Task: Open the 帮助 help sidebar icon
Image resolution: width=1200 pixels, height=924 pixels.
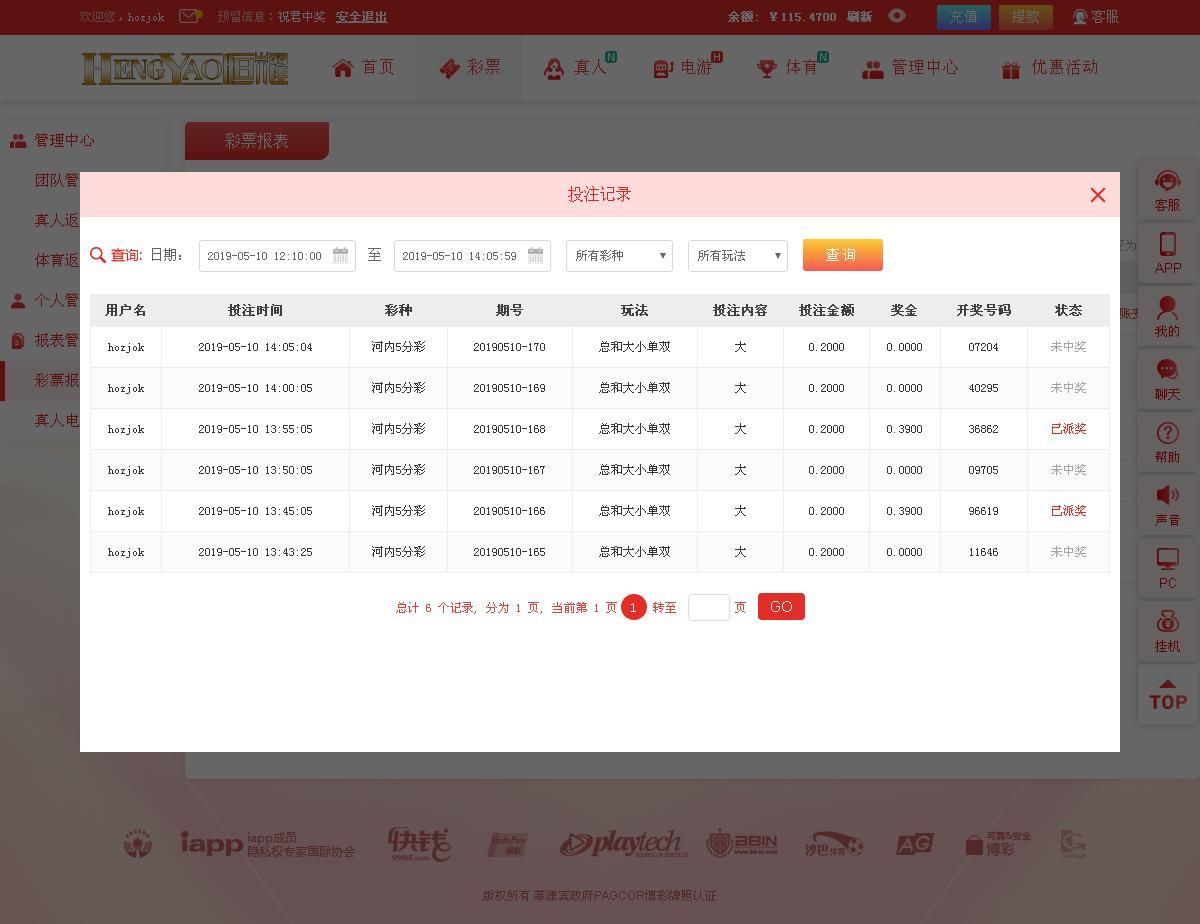Action: click(1167, 442)
